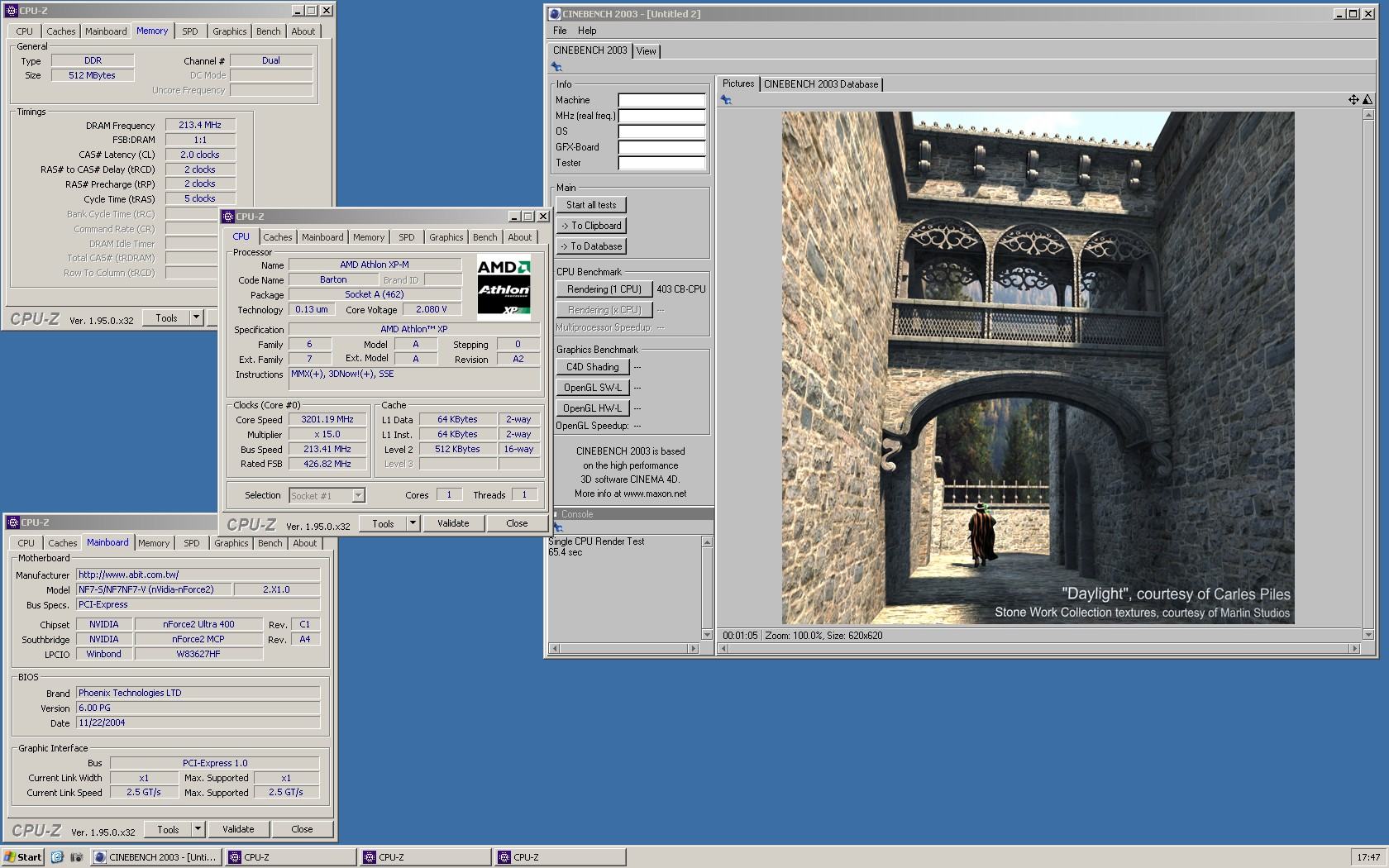Screen dimensions: 1389x868
Task: Open SPD tab in CPU-Z processor window
Action: click(407, 237)
